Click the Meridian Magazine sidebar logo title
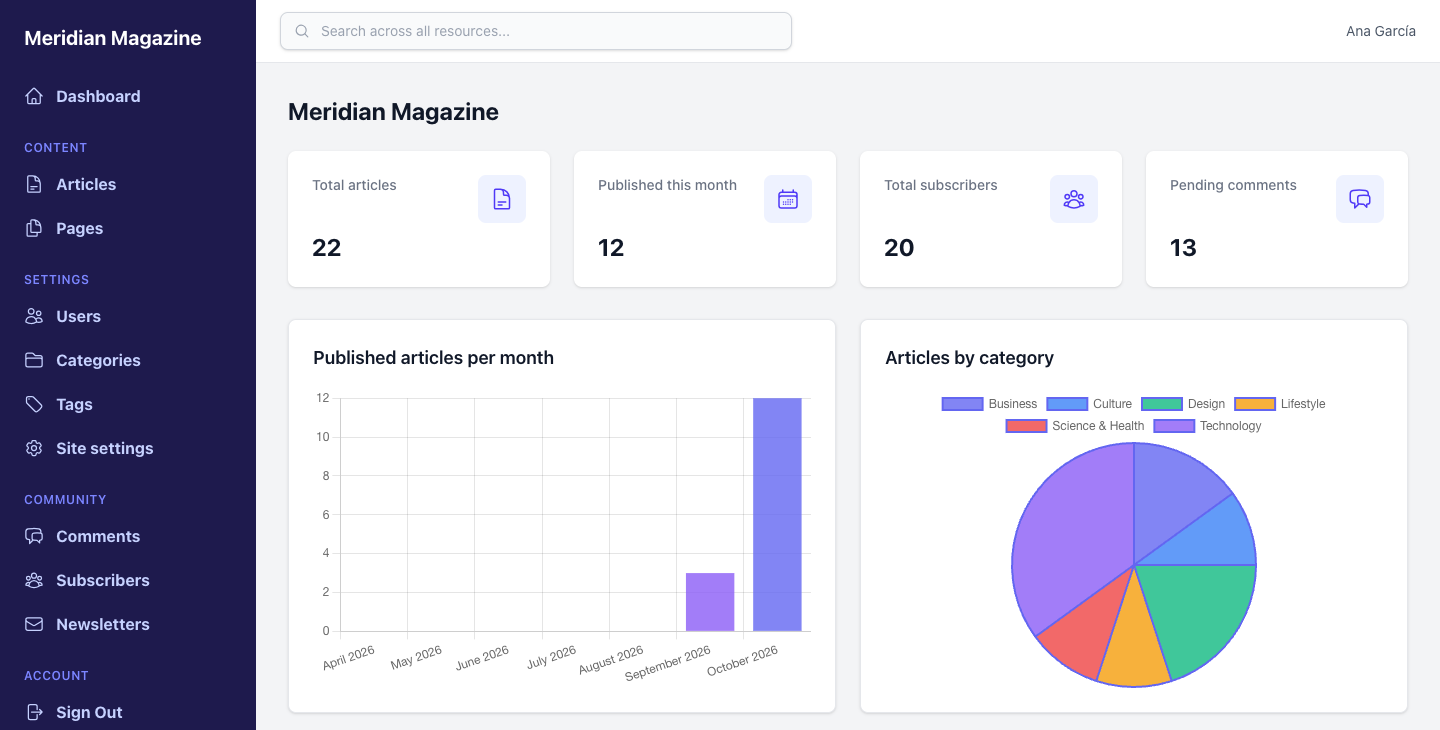 [113, 38]
